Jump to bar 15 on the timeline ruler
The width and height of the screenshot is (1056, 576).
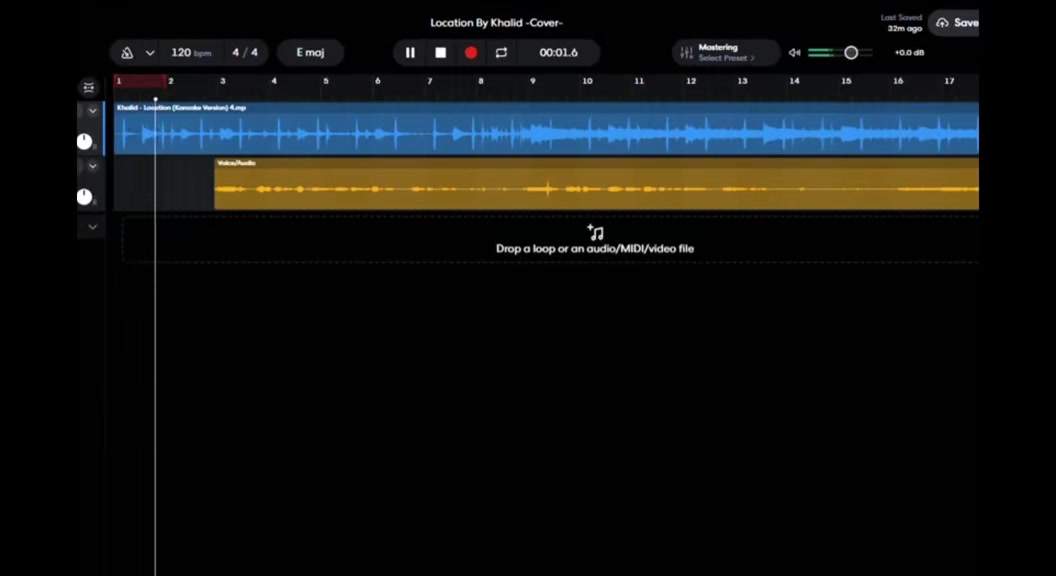coord(846,81)
